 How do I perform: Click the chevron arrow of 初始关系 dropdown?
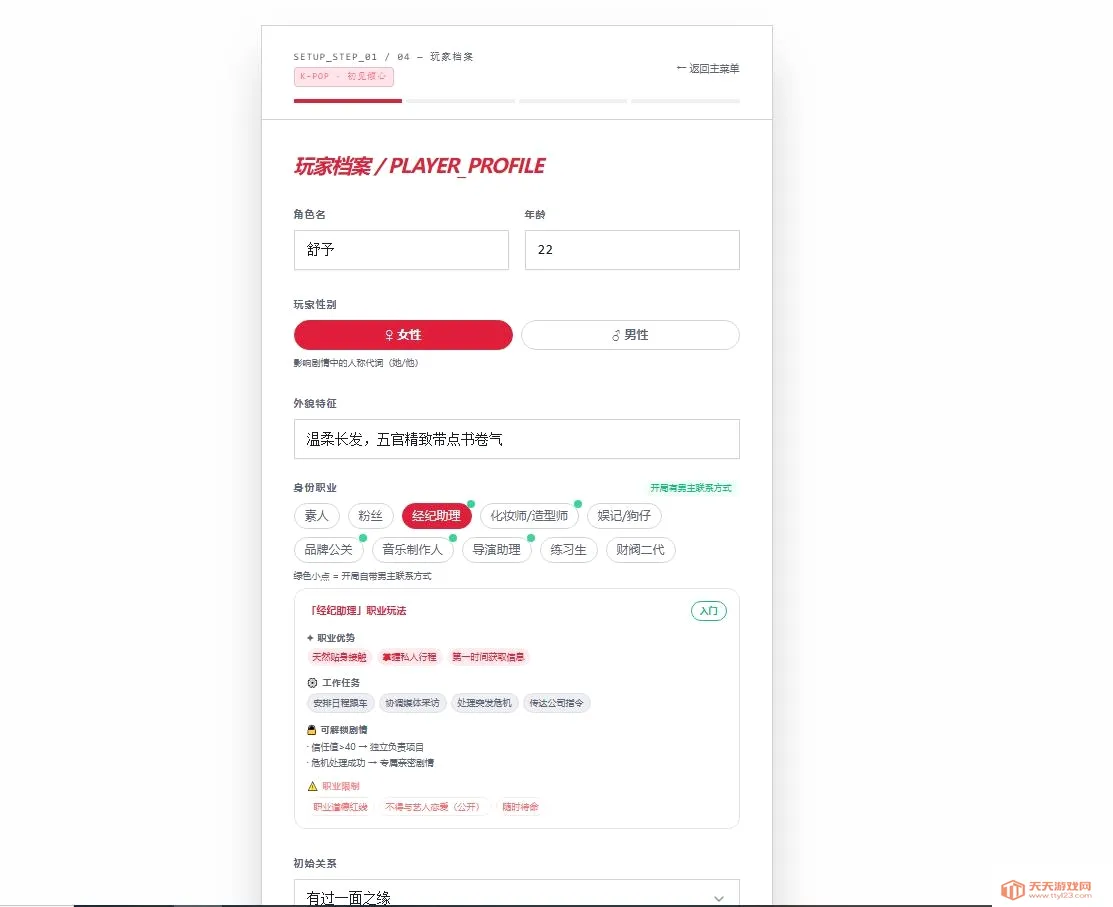718,898
